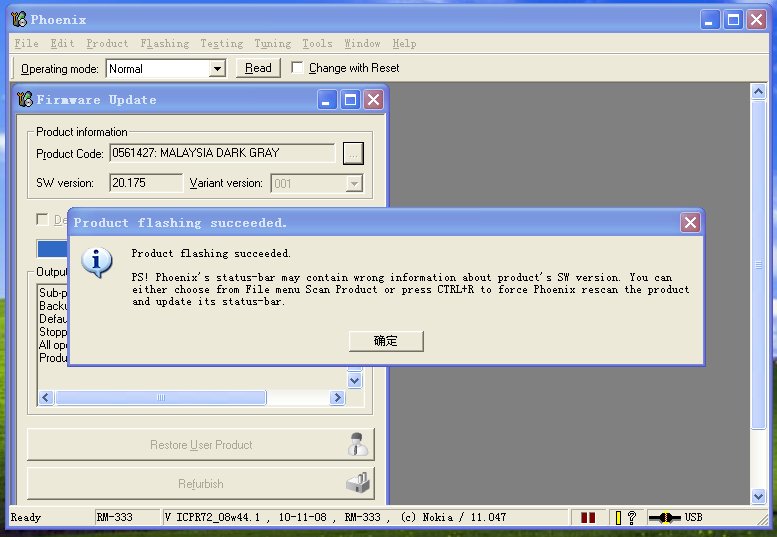Click the USB connection icon in status bar

coord(665,518)
